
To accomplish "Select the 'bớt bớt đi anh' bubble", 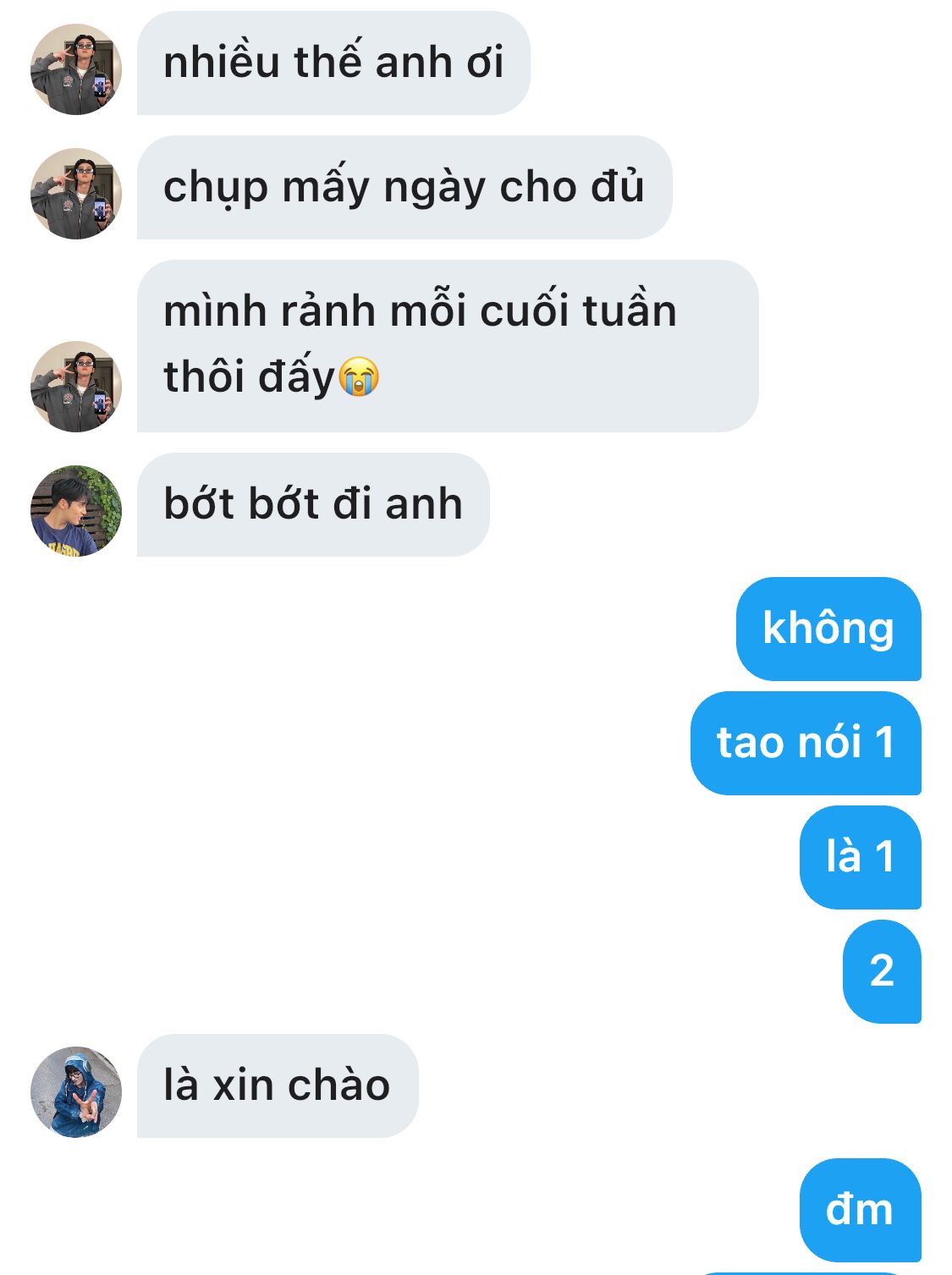I will (x=313, y=505).
